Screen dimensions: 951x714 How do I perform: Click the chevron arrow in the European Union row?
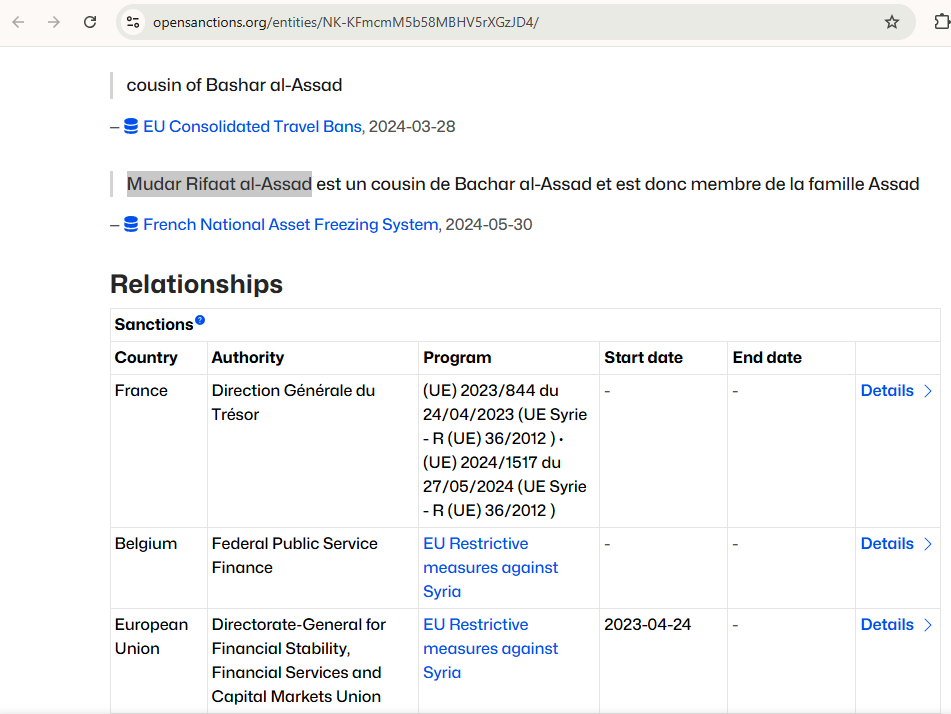pyautogui.click(x=928, y=625)
